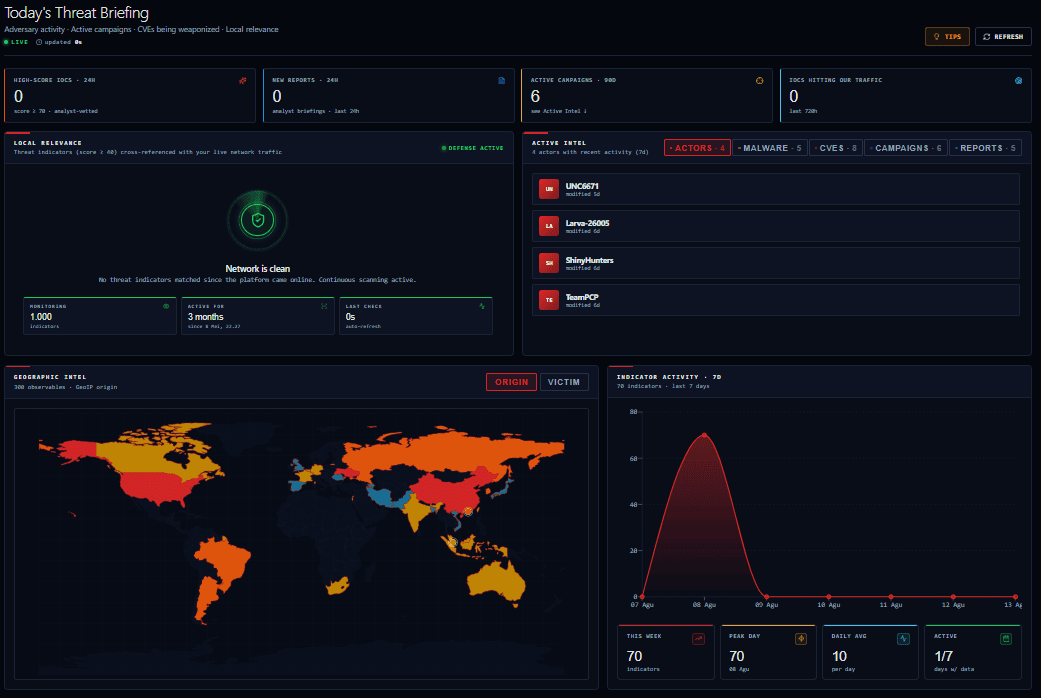
Task: Click the Last Check pulse icon
Action: point(482,306)
